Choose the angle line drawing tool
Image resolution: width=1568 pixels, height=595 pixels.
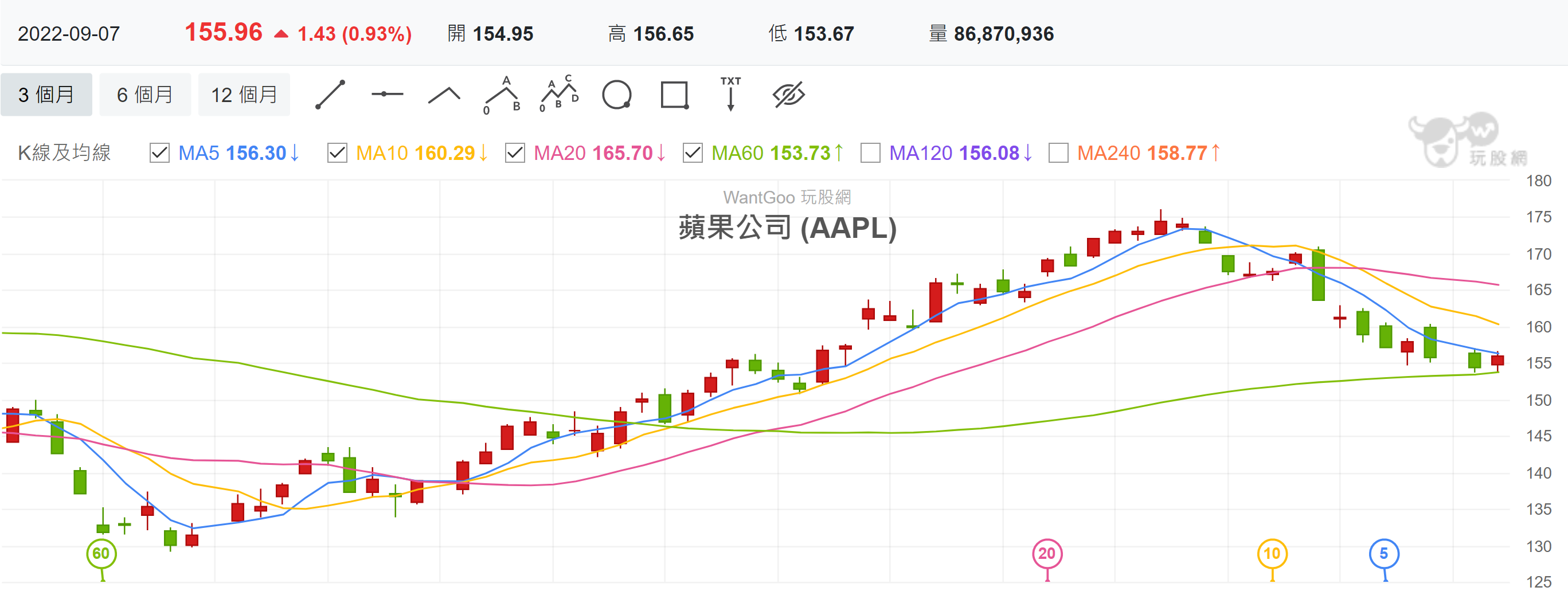[444, 96]
